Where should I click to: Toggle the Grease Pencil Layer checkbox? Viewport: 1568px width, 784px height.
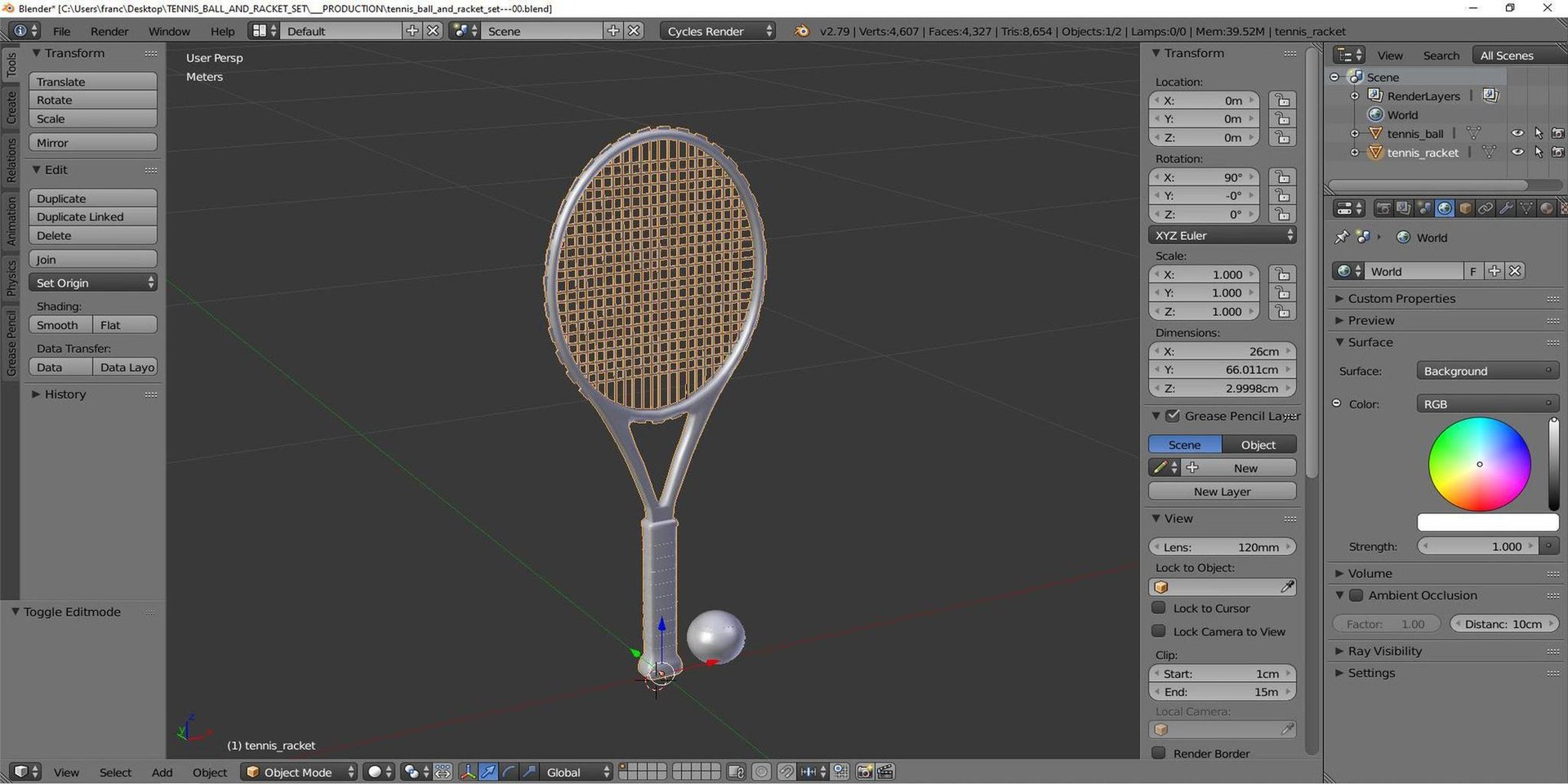tap(1173, 416)
